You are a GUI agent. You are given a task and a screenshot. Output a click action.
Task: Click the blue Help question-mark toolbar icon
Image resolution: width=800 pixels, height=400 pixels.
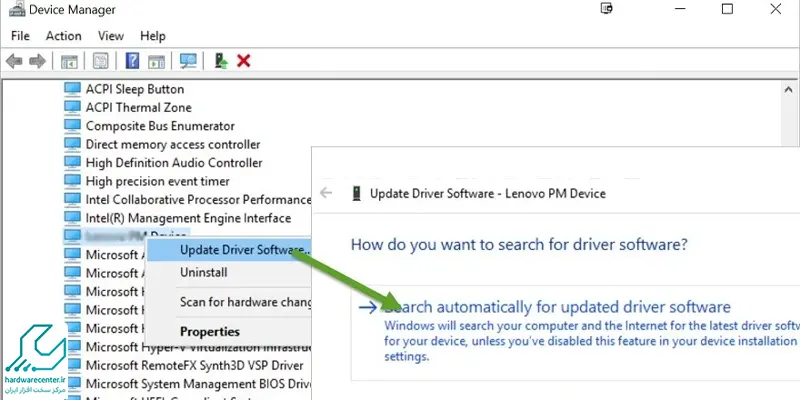pos(132,61)
